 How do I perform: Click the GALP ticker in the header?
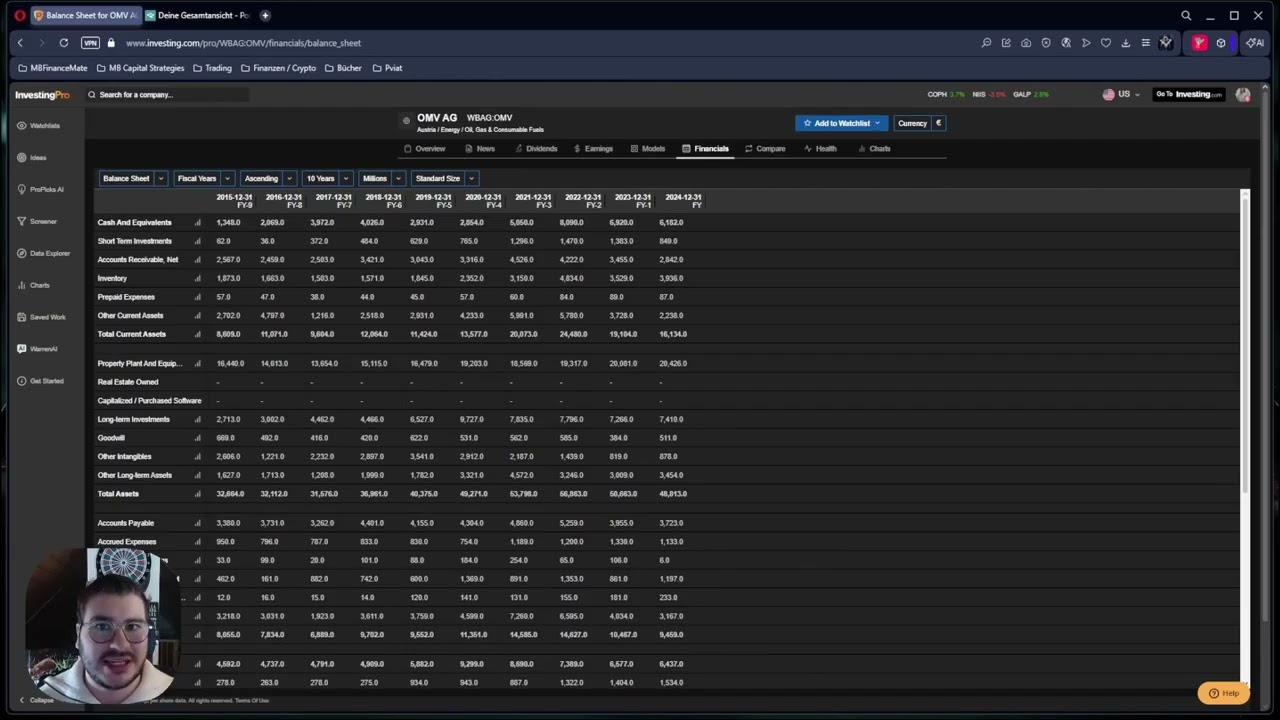pos(1031,95)
